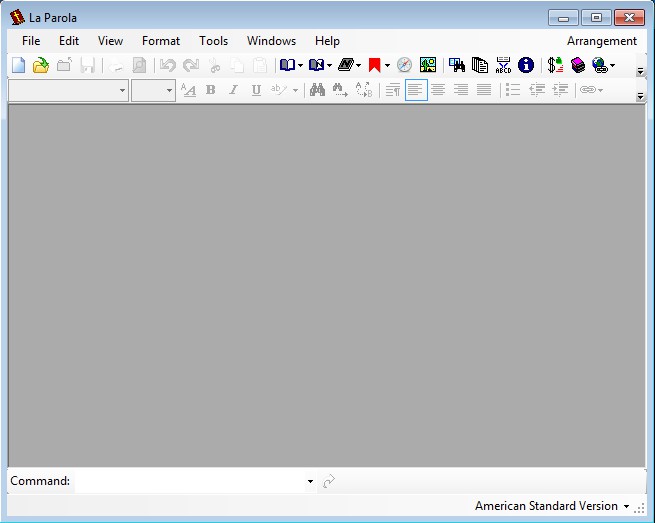Open the Format menu
The image size is (655, 523).
click(x=161, y=41)
